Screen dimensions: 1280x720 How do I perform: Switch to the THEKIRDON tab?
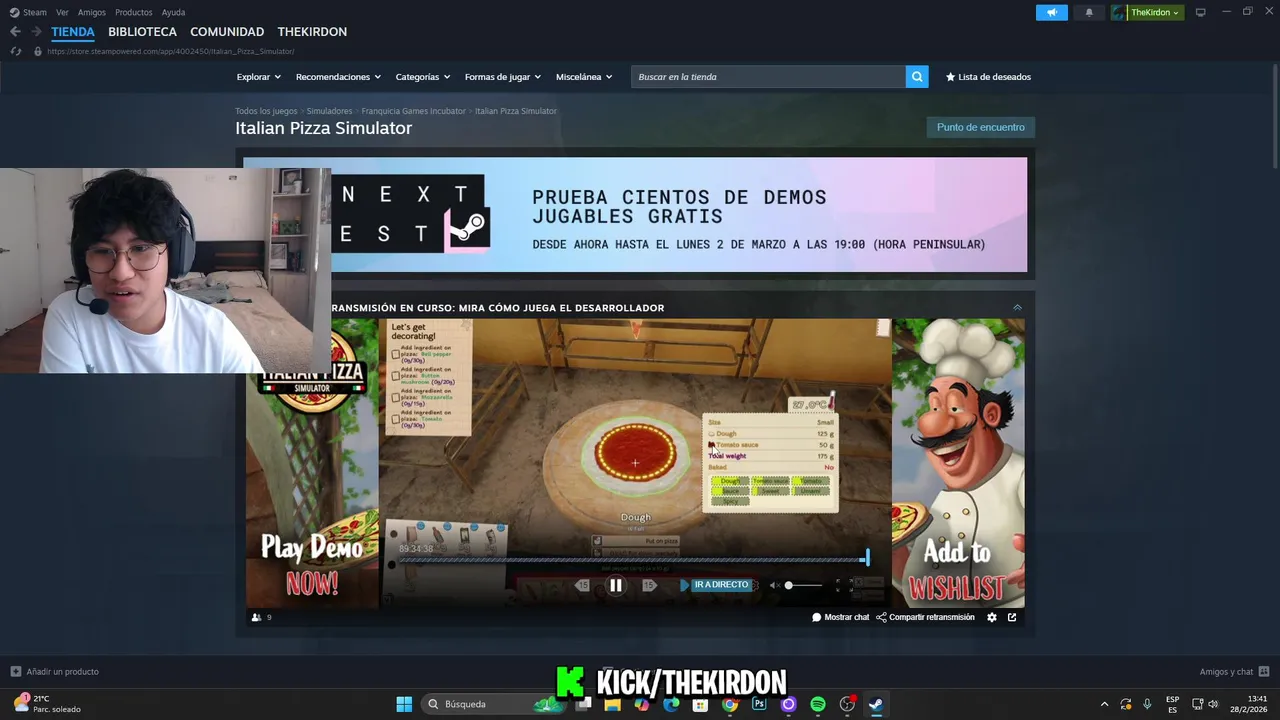coord(312,32)
